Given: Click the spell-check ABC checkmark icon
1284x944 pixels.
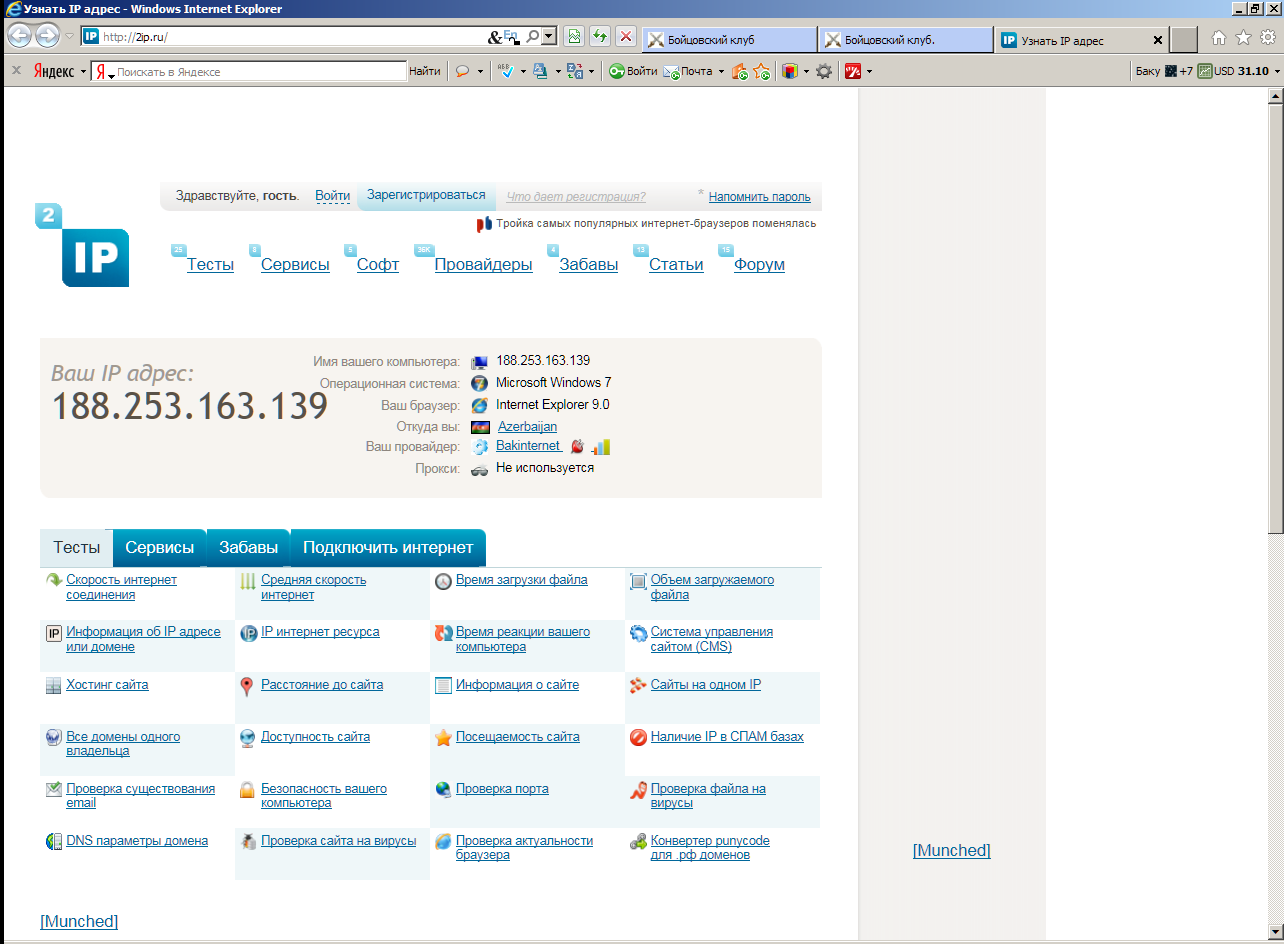Looking at the screenshot, I should (505, 71).
